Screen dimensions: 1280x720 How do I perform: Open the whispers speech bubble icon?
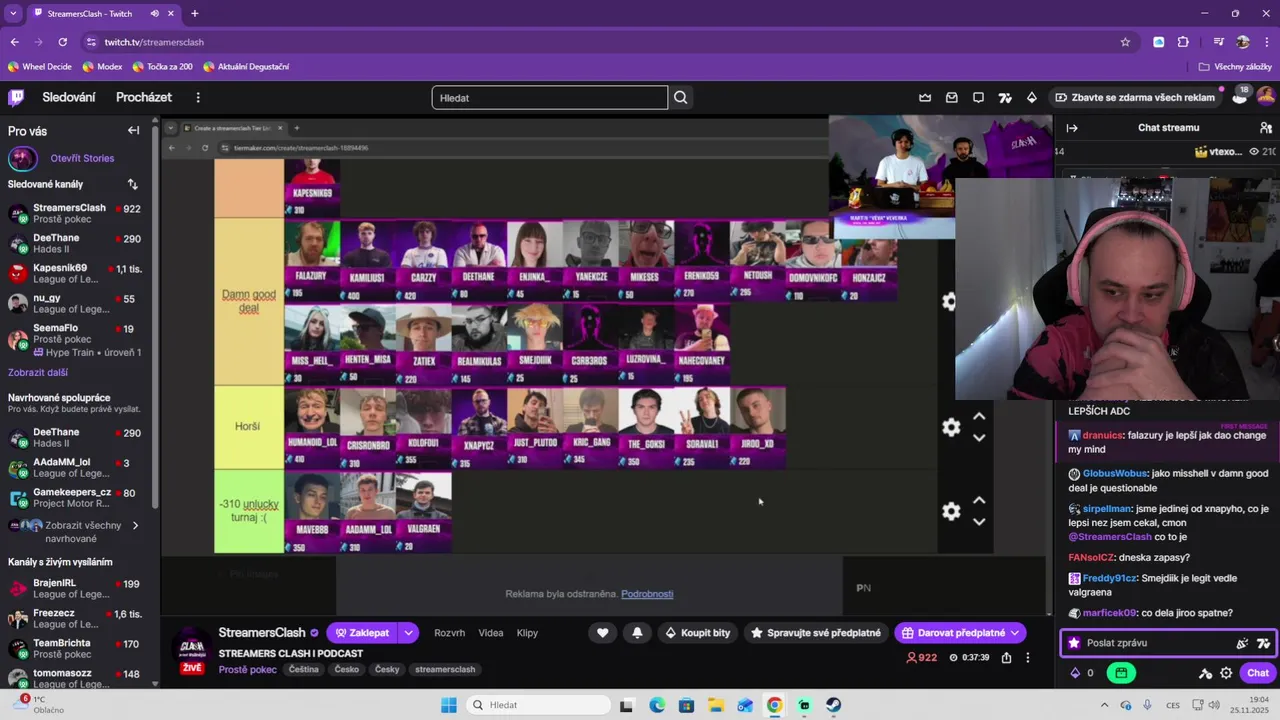click(978, 97)
